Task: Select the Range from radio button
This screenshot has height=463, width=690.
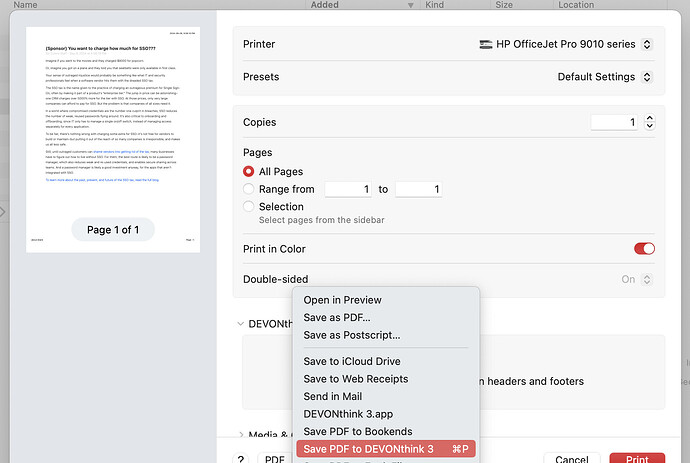Action: 249,189
